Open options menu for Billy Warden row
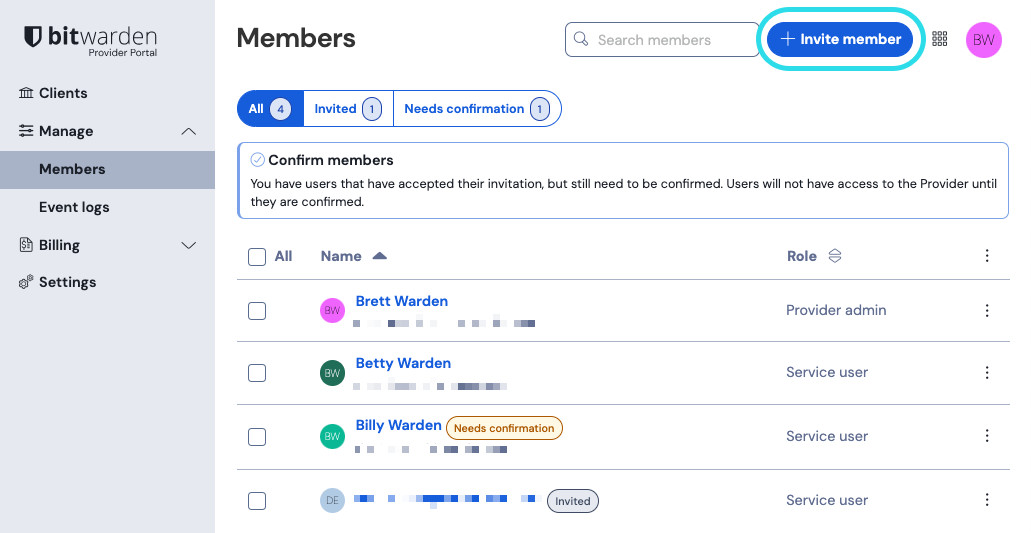Viewport: 1031px width, 533px height. (x=986, y=436)
